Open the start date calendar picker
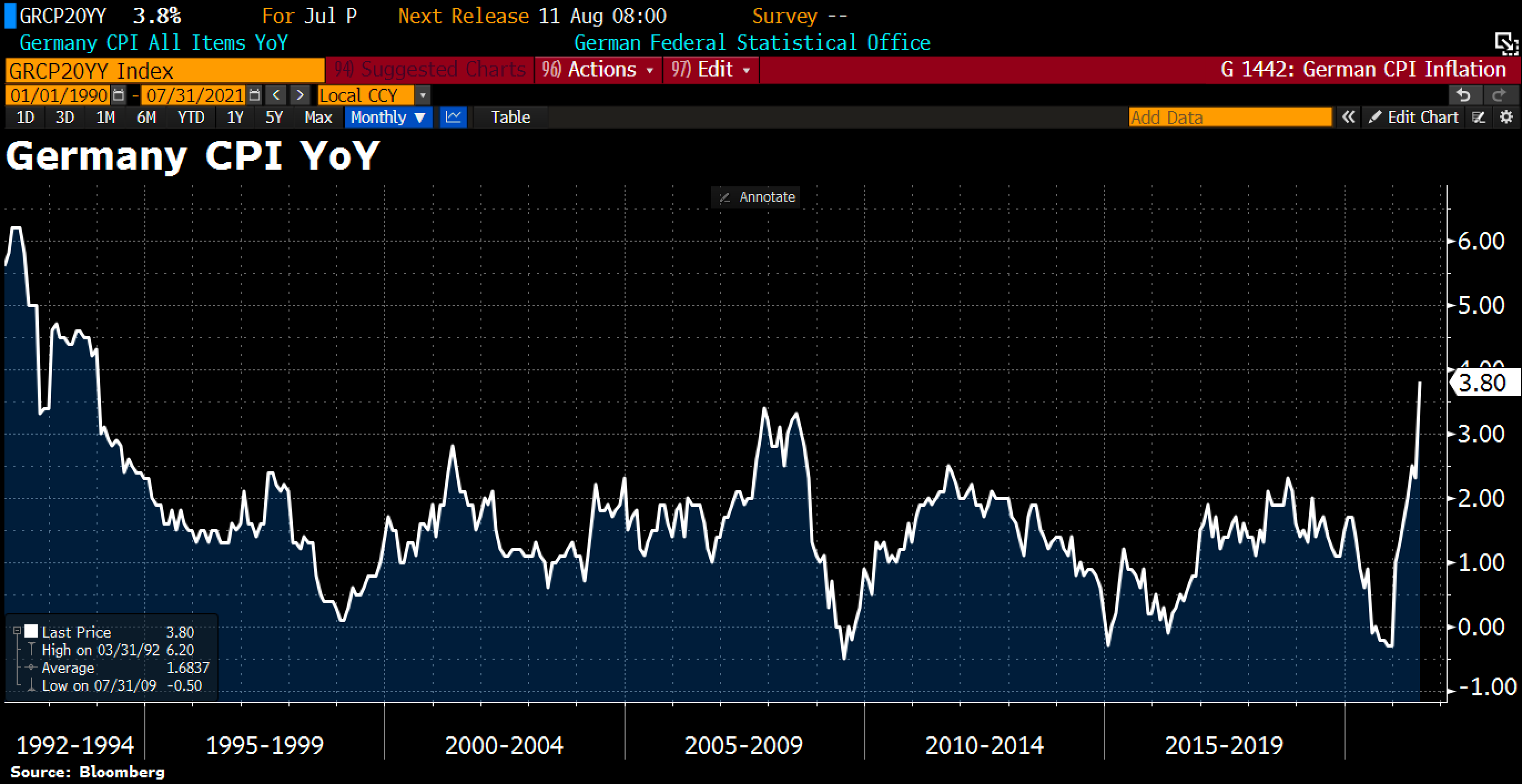 (119, 95)
